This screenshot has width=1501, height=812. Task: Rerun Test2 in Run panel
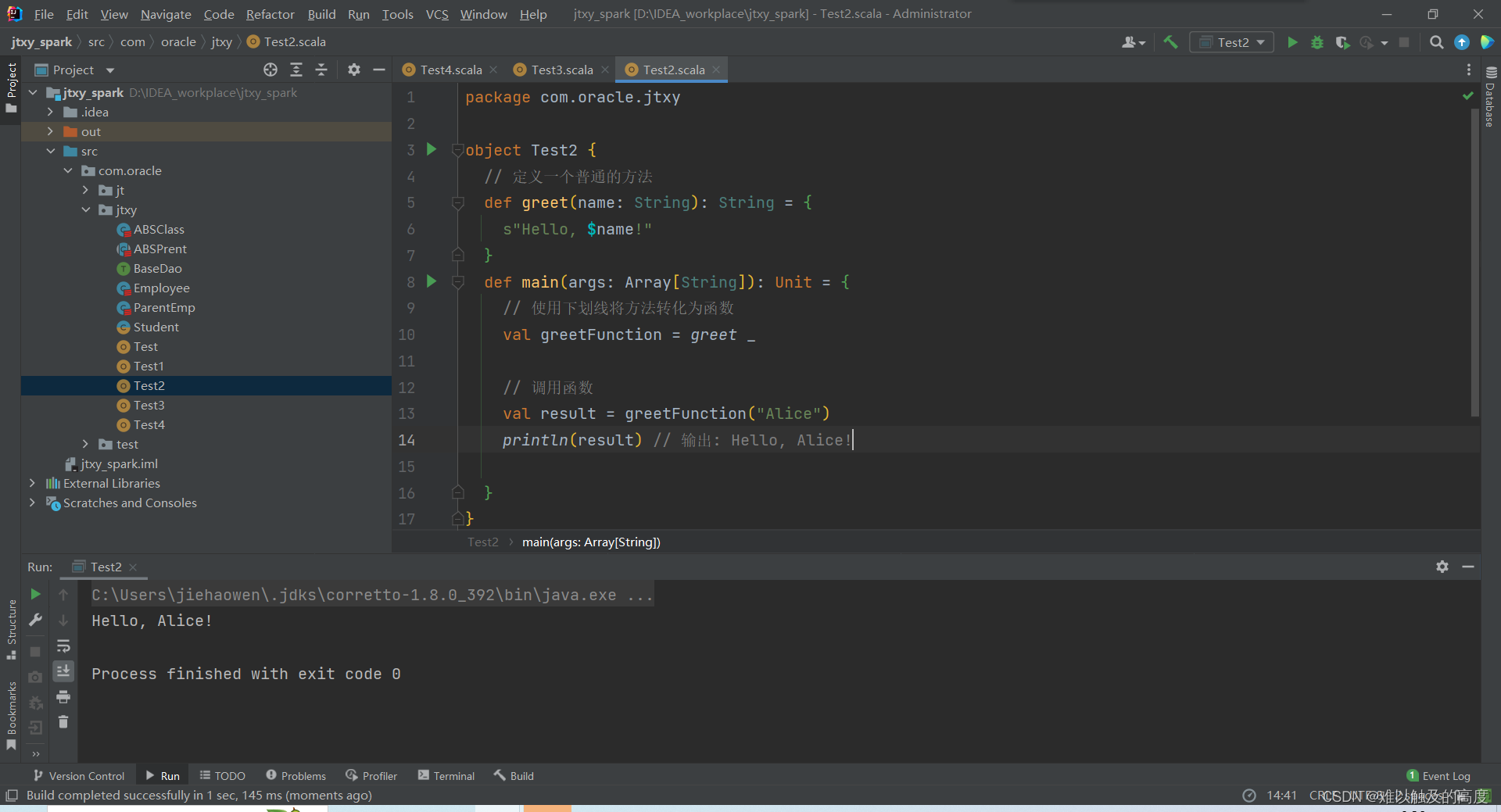coord(35,594)
